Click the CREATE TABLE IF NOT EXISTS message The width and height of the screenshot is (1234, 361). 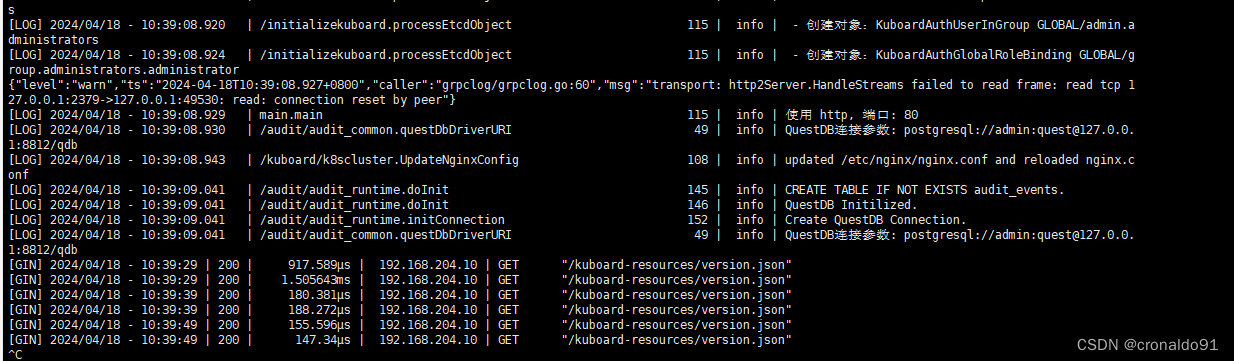pos(925,190)
